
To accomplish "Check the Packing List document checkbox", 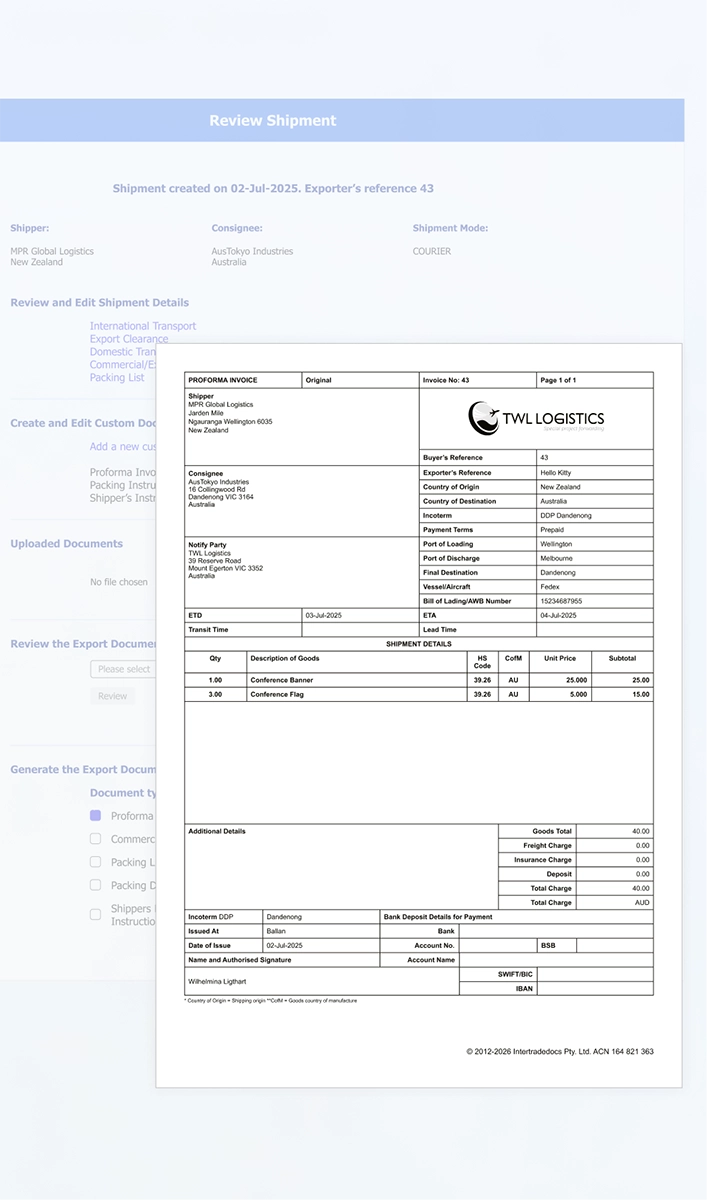I will pos(96,862).
